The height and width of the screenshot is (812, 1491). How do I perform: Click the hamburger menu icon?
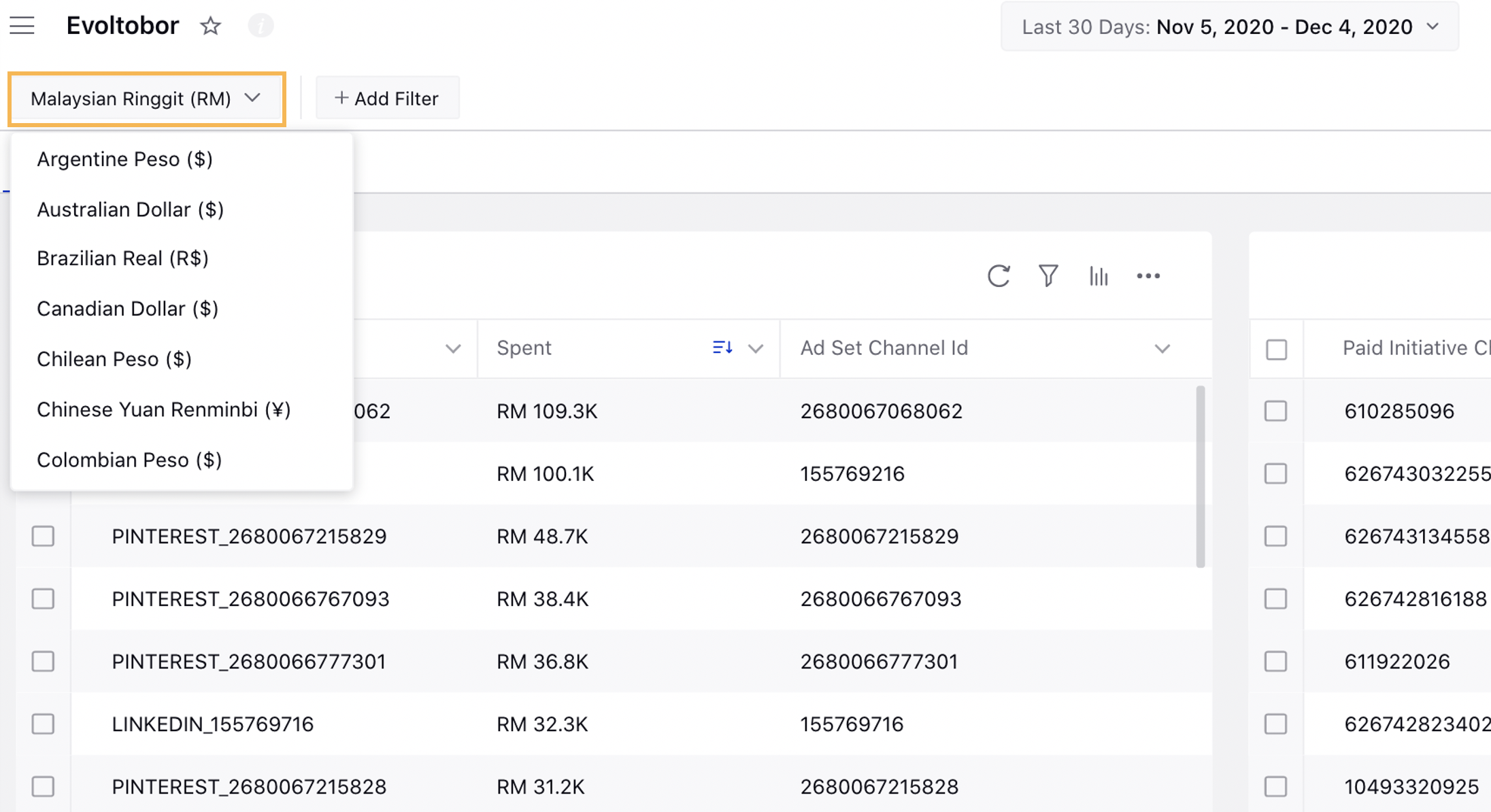pos(22,26)
